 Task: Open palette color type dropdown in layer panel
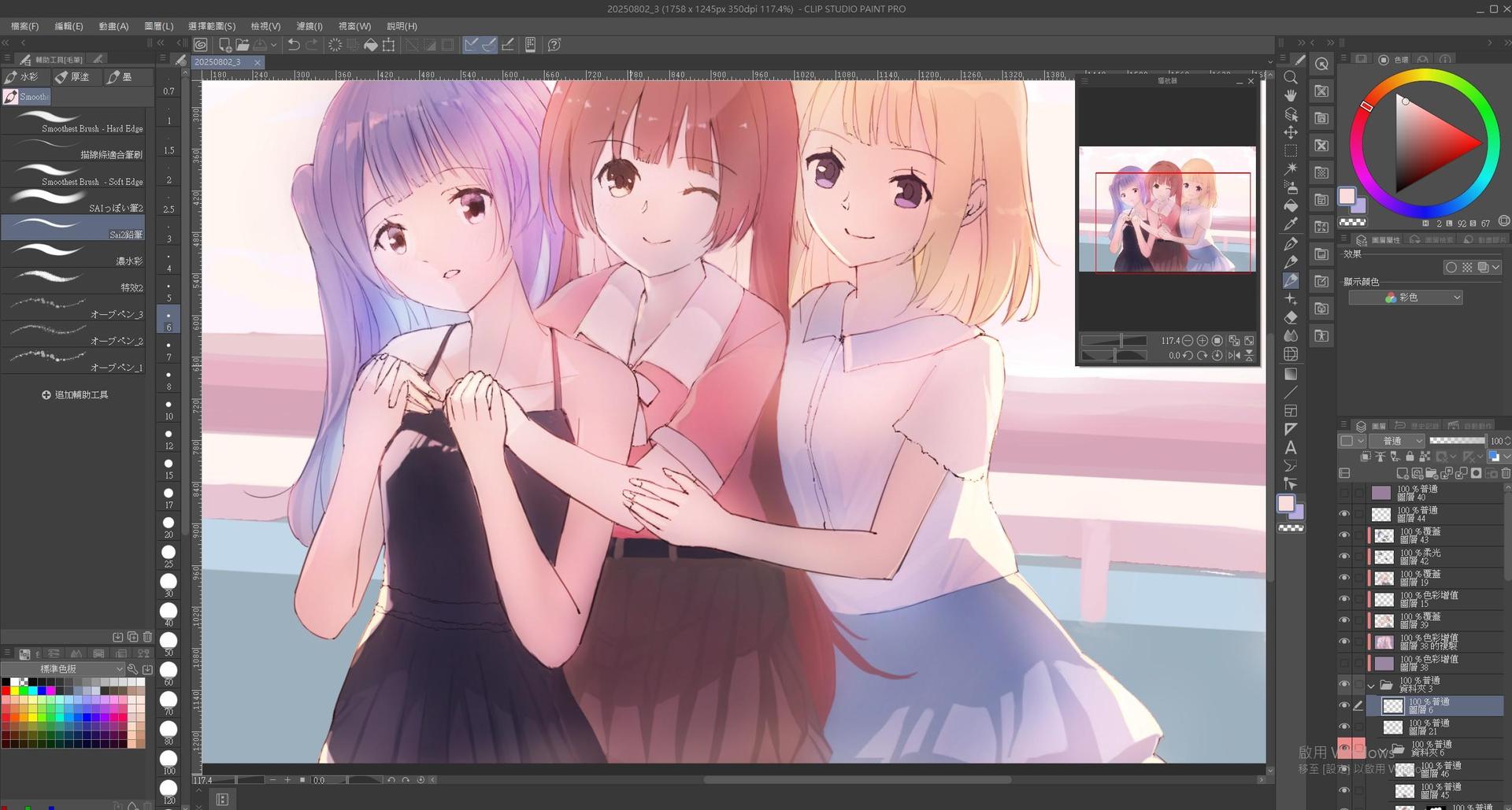tap(1352, 441)
